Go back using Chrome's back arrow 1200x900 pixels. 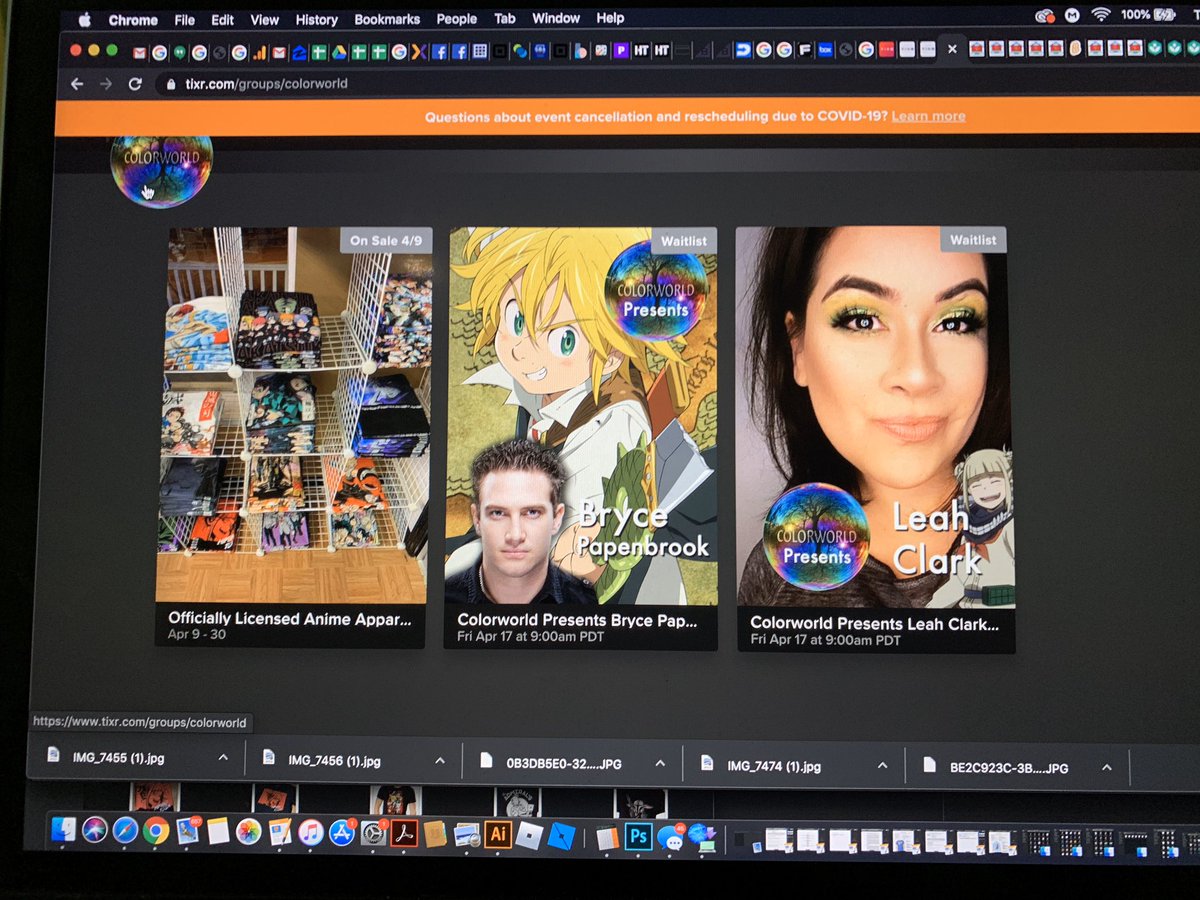point(77,84)
